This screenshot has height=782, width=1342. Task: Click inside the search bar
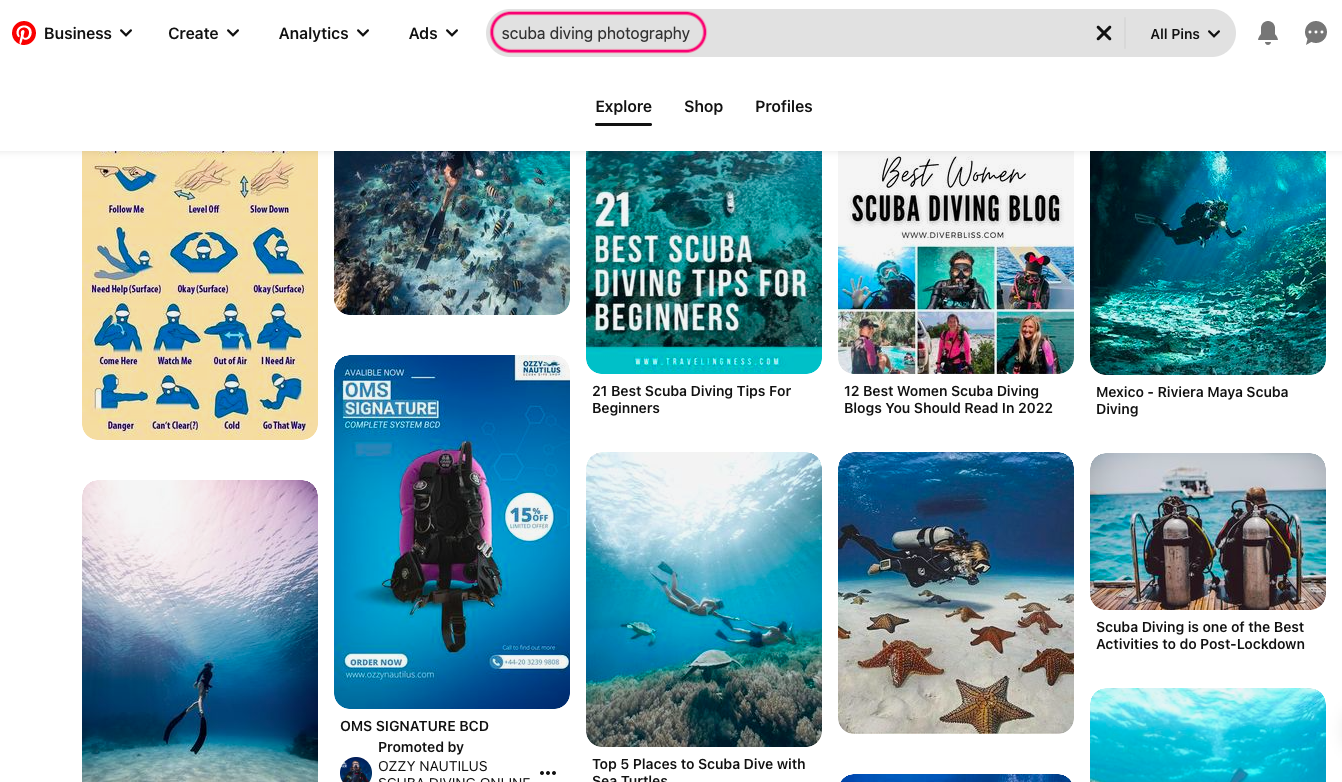pyautogui.click(x=597, y=32)
